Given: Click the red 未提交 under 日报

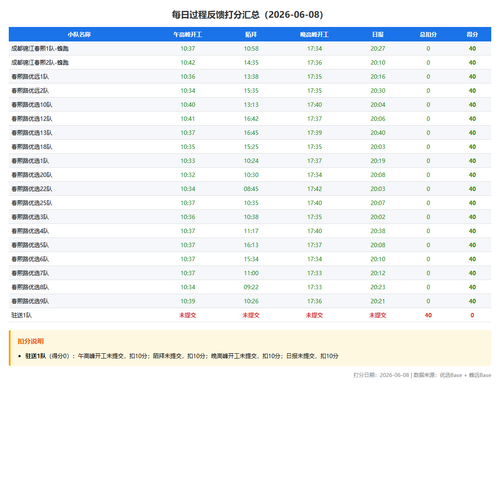Looking at the screenshot, I should [x=378, y=315].
